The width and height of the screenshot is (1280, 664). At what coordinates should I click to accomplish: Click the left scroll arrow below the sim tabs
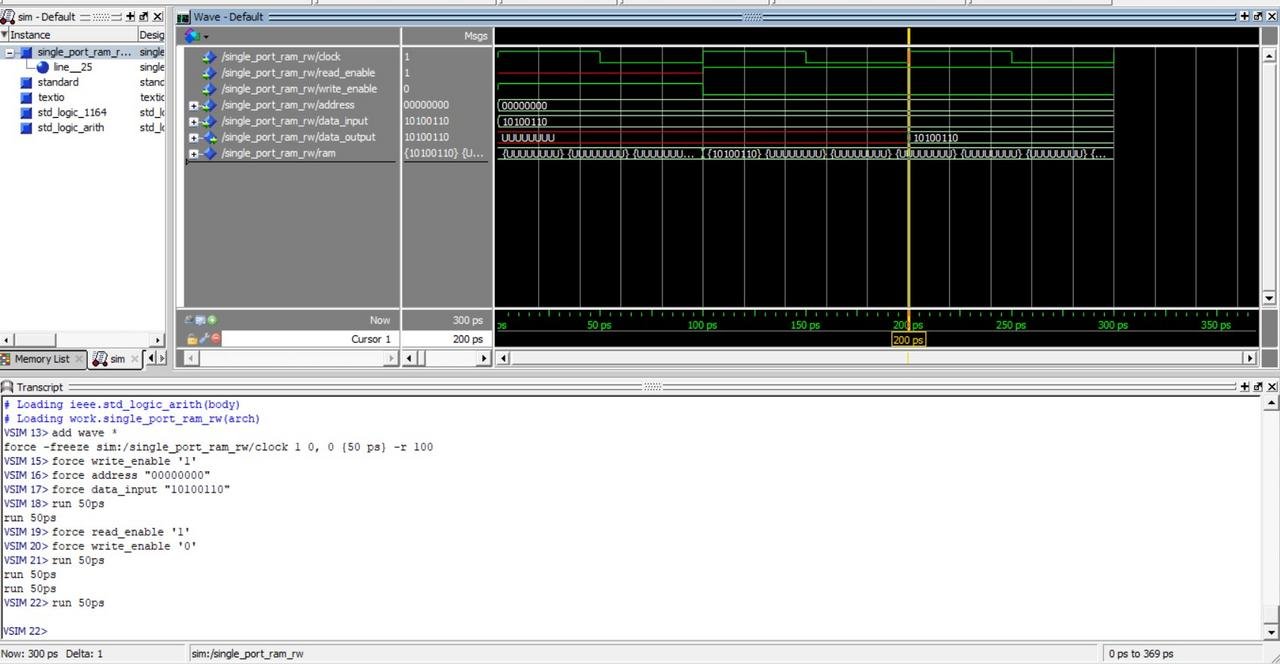click(150, 358)
